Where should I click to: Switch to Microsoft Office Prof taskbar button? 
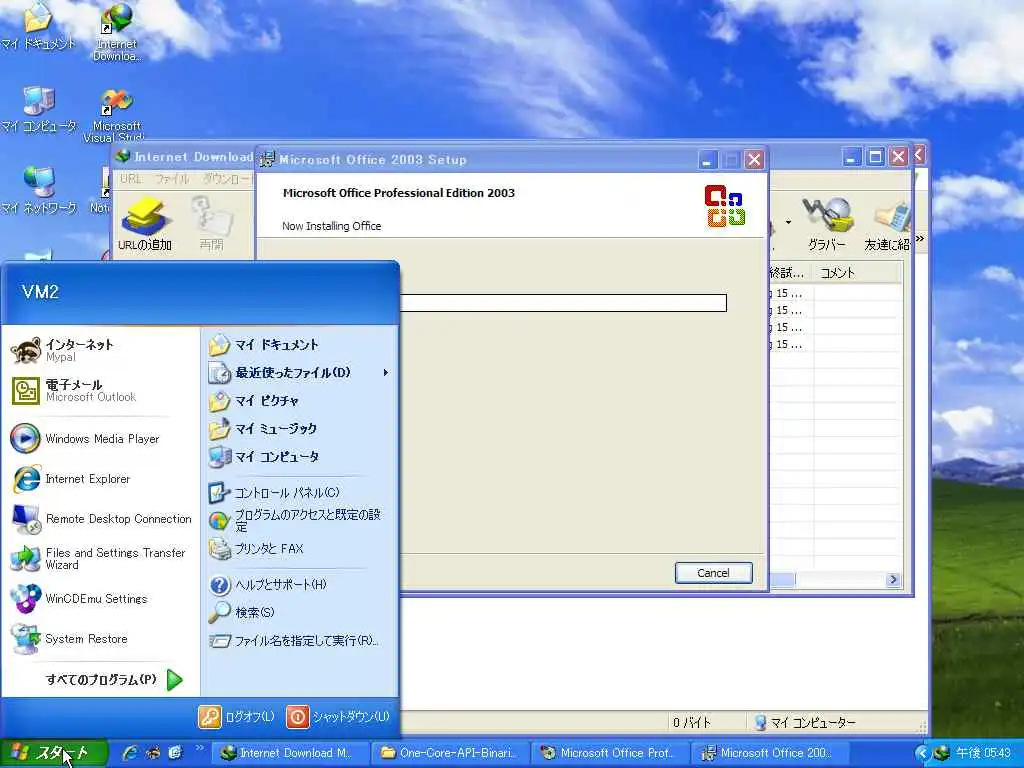[611, 753]
